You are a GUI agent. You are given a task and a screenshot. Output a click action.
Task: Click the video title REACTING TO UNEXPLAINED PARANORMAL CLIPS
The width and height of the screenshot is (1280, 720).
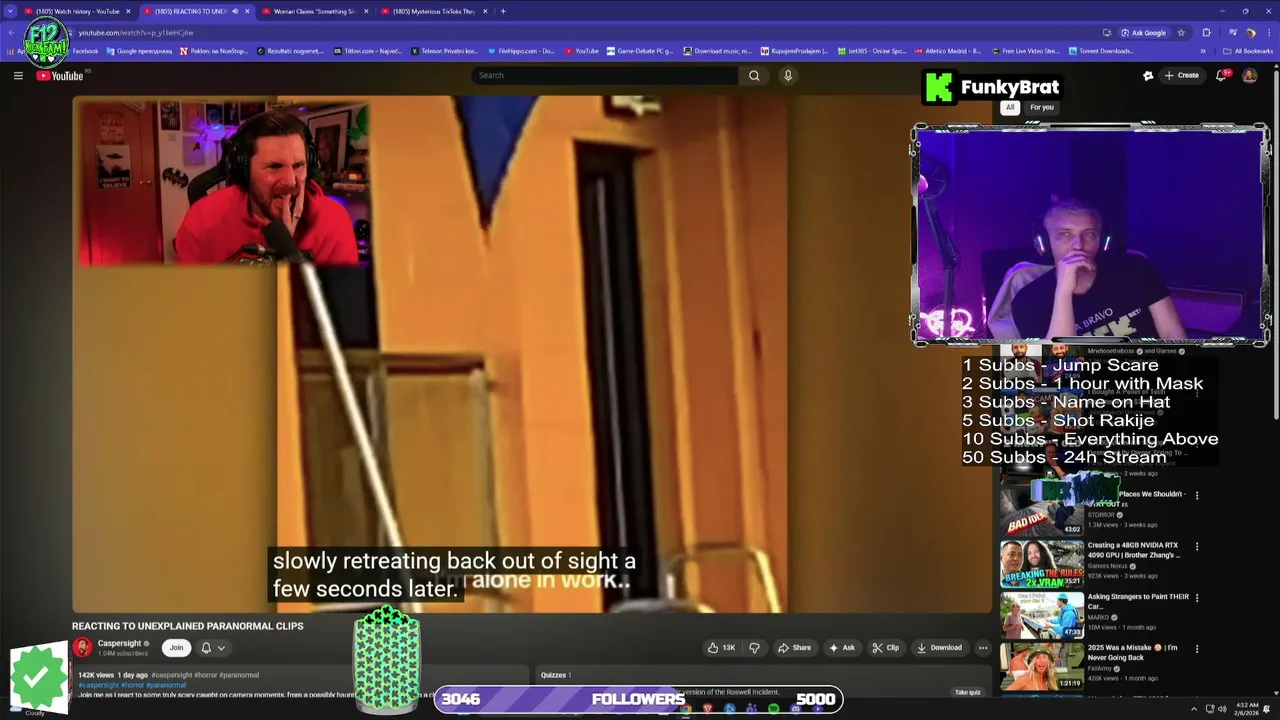187,626
